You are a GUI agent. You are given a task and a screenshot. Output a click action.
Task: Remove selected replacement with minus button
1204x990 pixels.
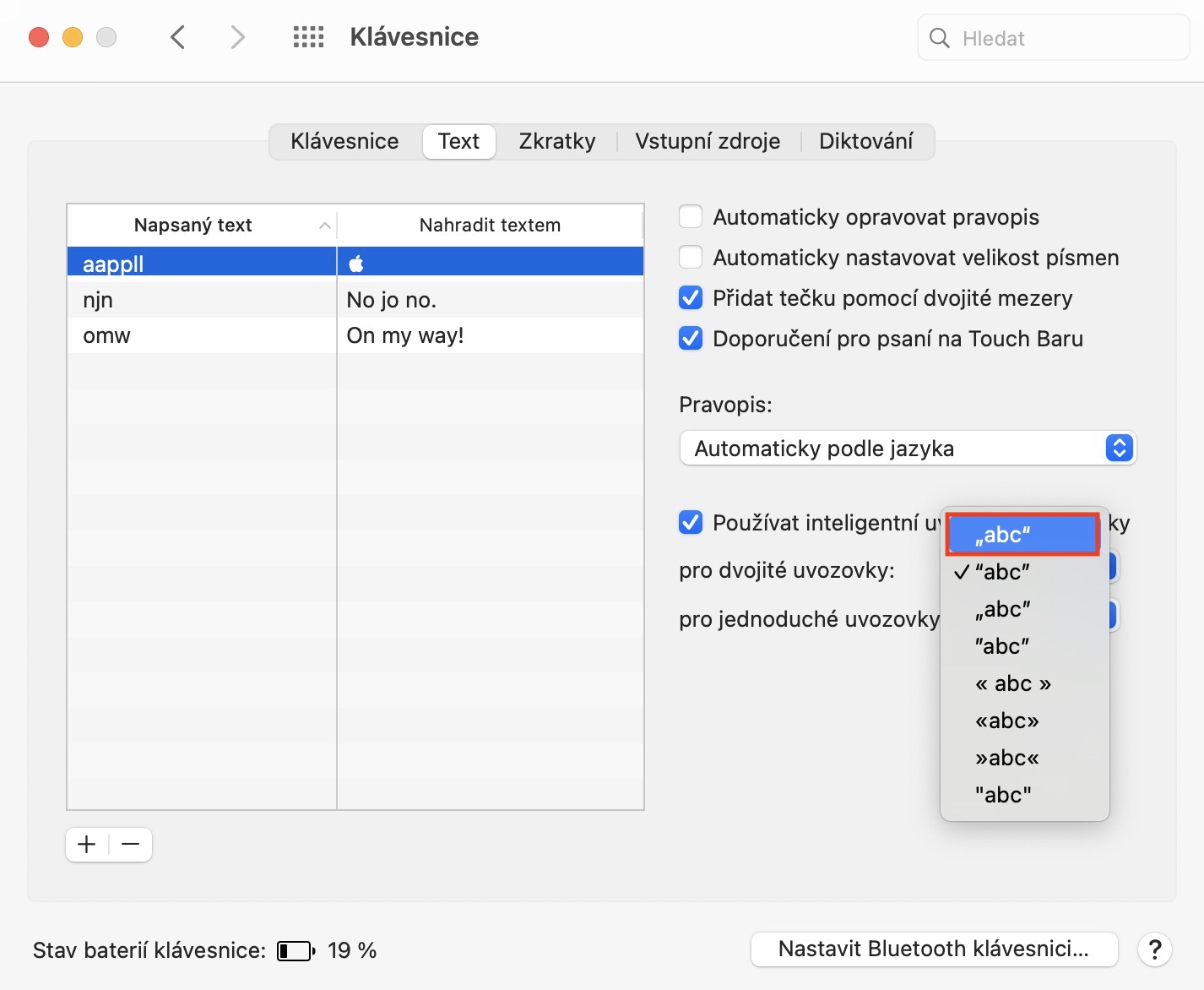point(131,844)
